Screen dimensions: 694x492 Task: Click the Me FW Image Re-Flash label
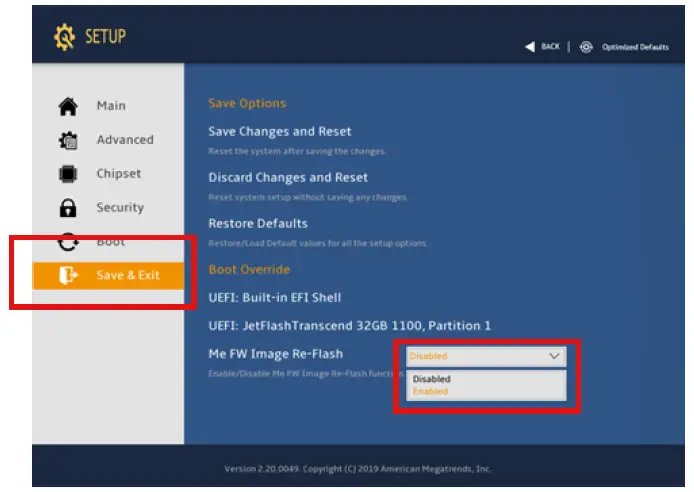click(276, 354)
